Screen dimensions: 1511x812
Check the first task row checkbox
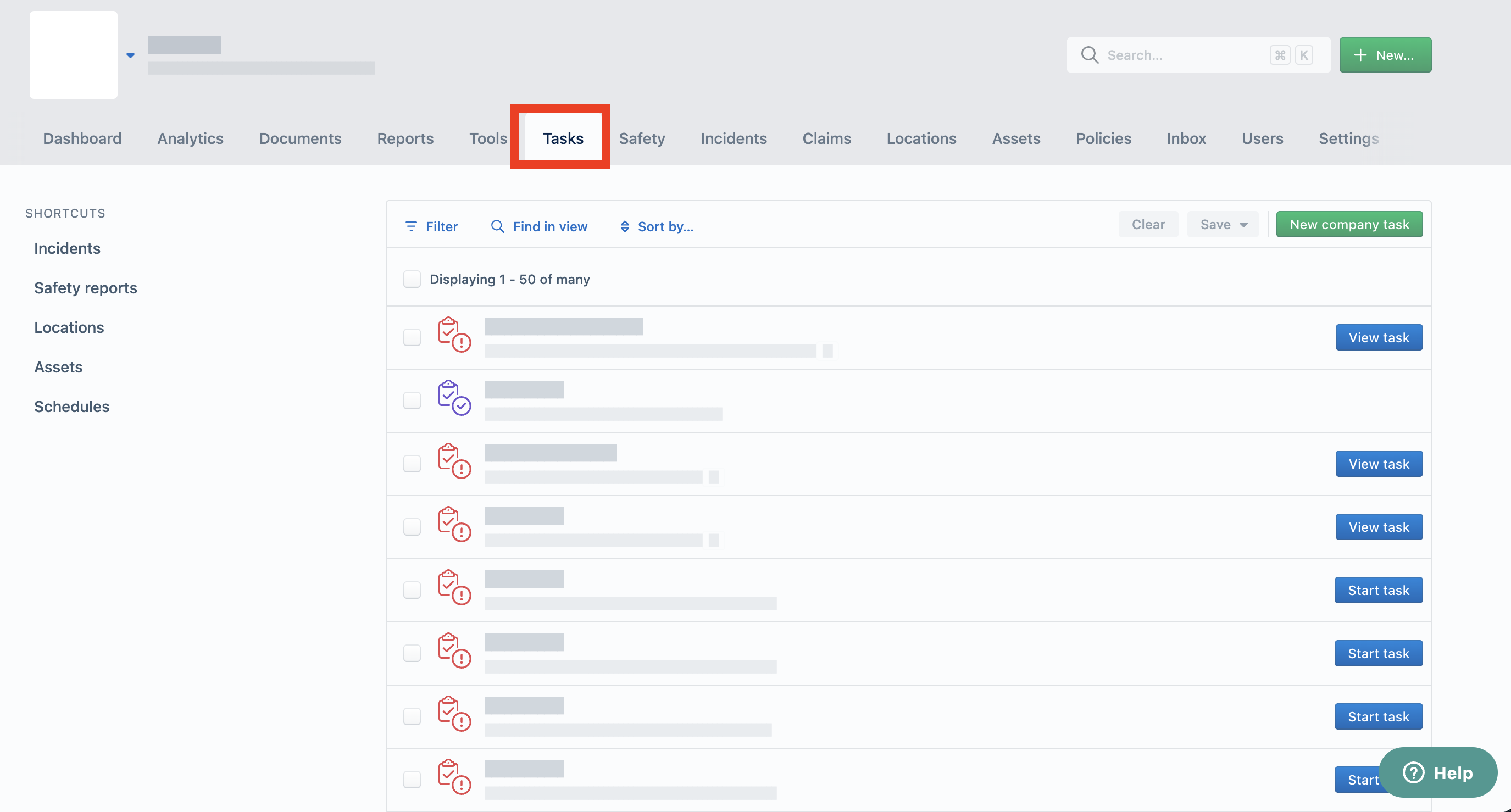(412, 337)
